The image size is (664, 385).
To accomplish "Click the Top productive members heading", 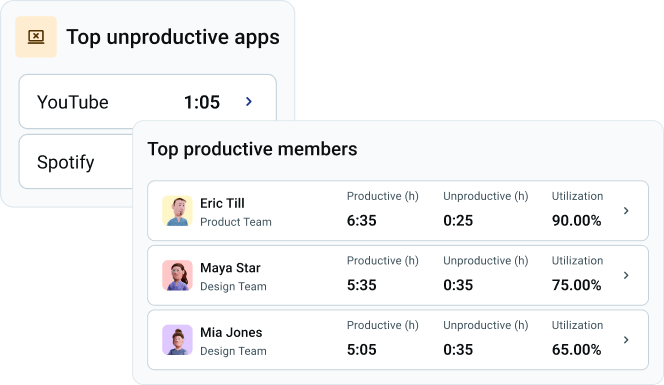I will tap(252, 149).
